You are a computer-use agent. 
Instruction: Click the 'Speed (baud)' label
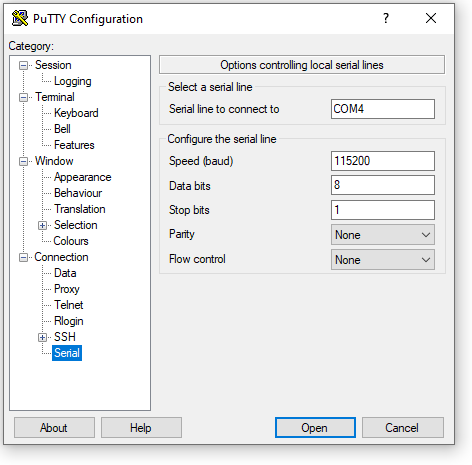(201, 161)
